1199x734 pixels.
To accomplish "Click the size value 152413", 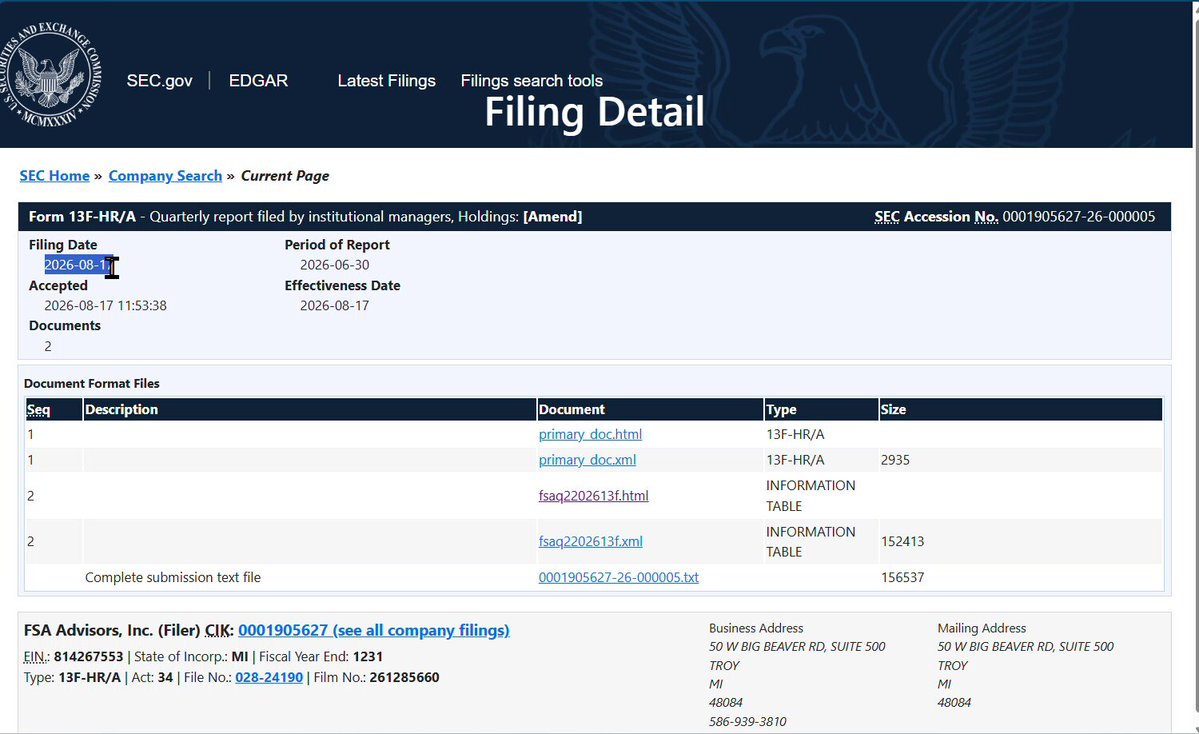I will 902,541.
